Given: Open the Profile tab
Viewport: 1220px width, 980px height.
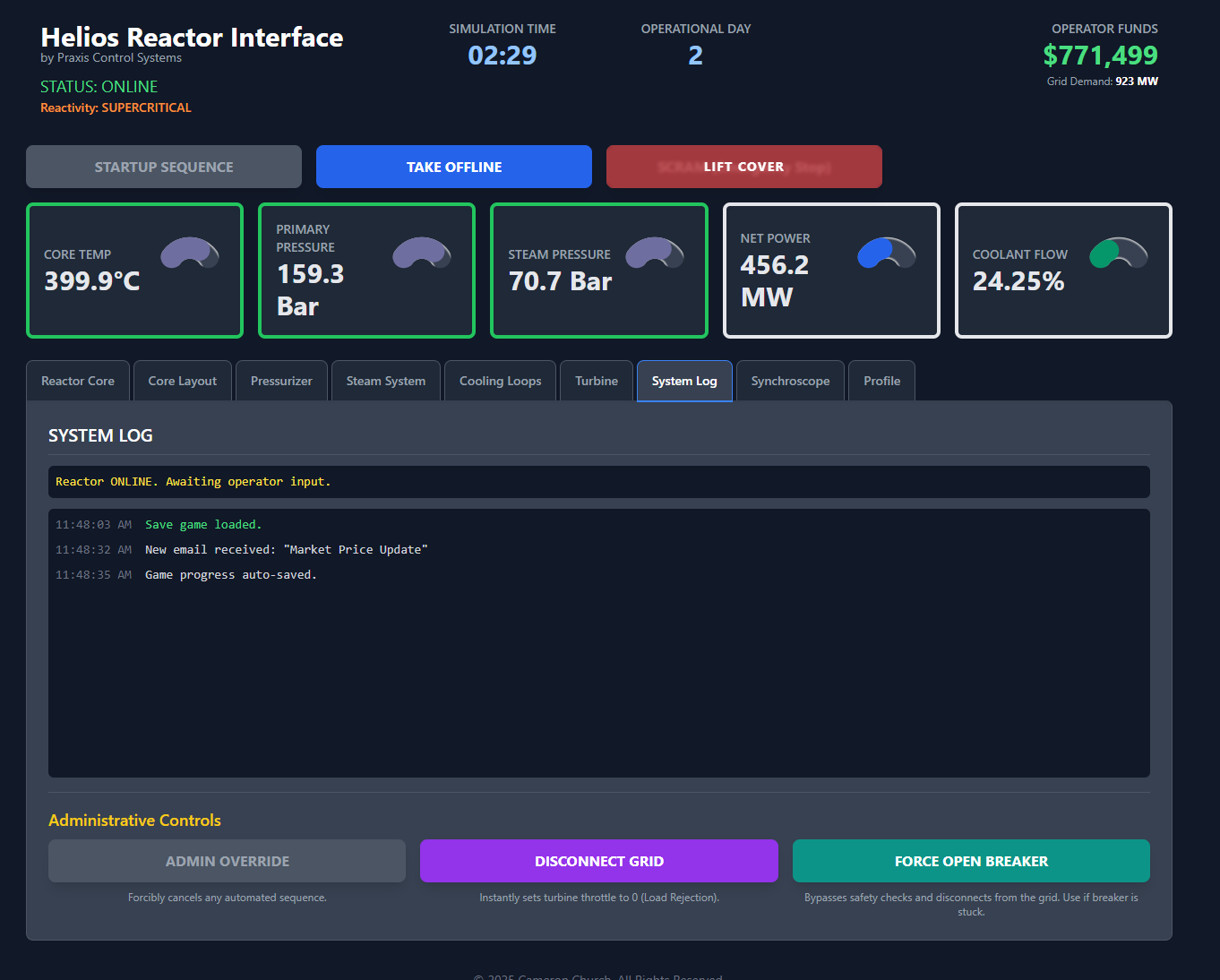Looking at the screenshot, I should 882,381.
